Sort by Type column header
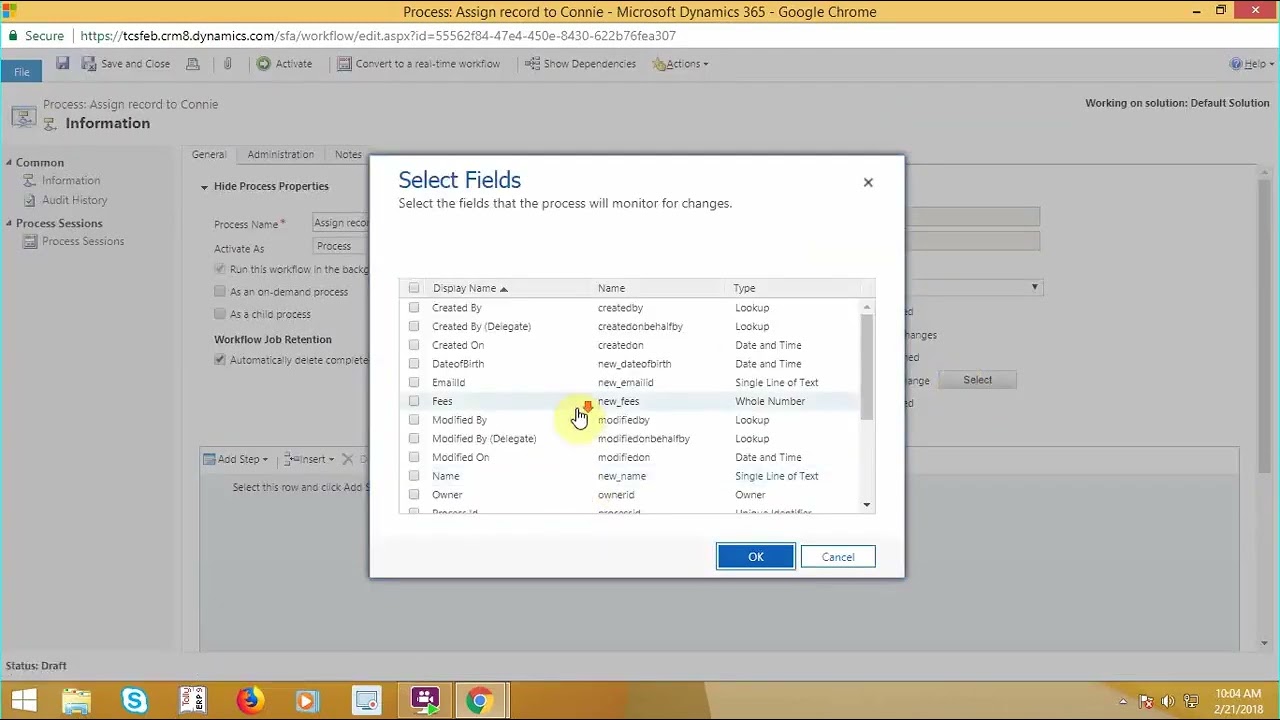 744,288
